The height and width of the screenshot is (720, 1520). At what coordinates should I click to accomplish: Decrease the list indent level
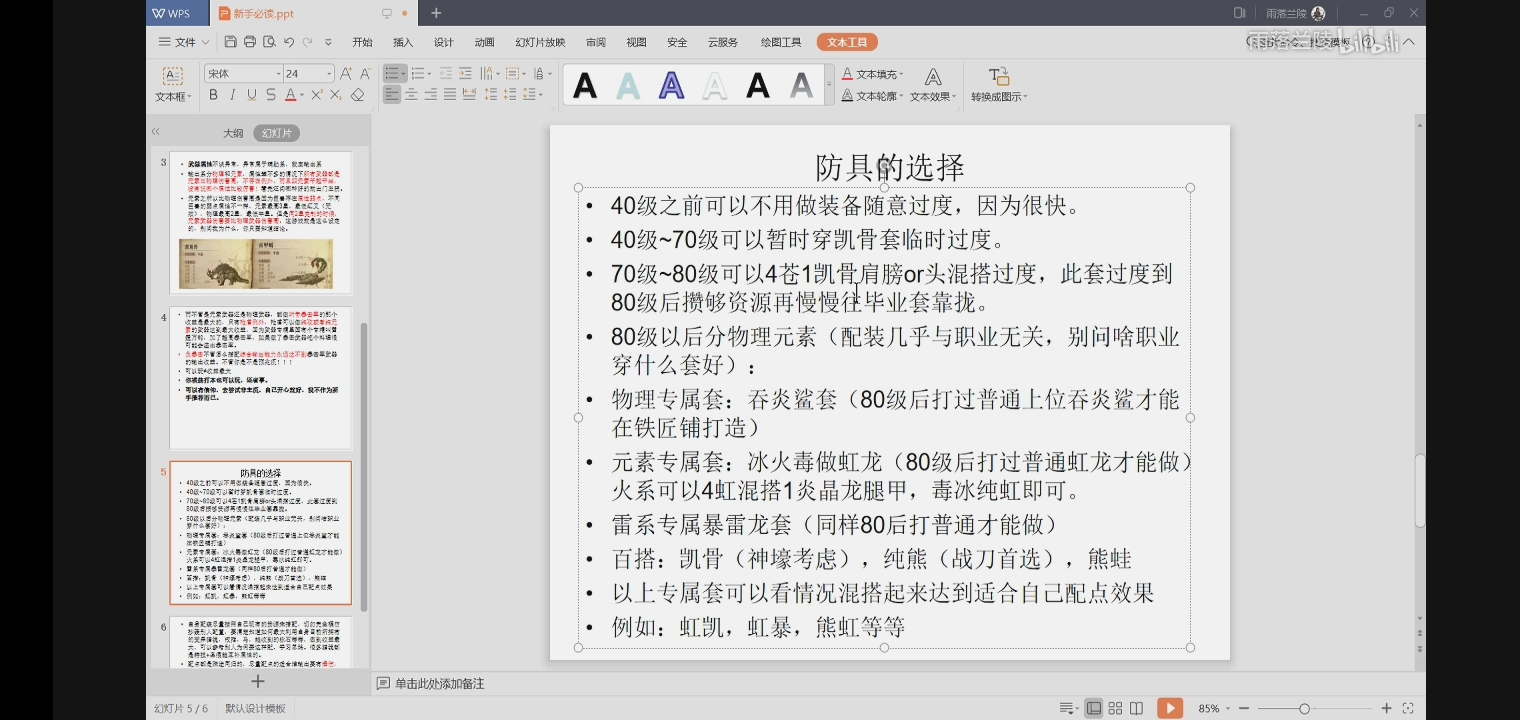(x=446, y=74)
